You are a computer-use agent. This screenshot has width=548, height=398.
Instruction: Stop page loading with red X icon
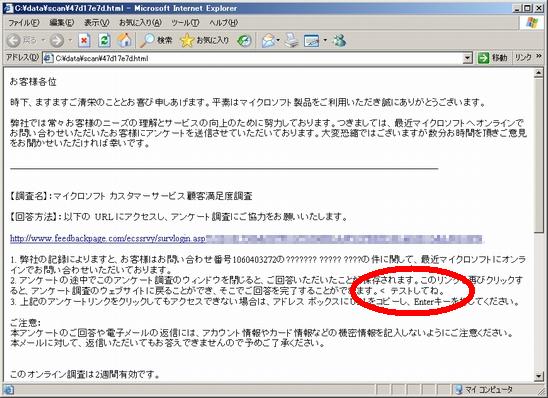point(84,41)
